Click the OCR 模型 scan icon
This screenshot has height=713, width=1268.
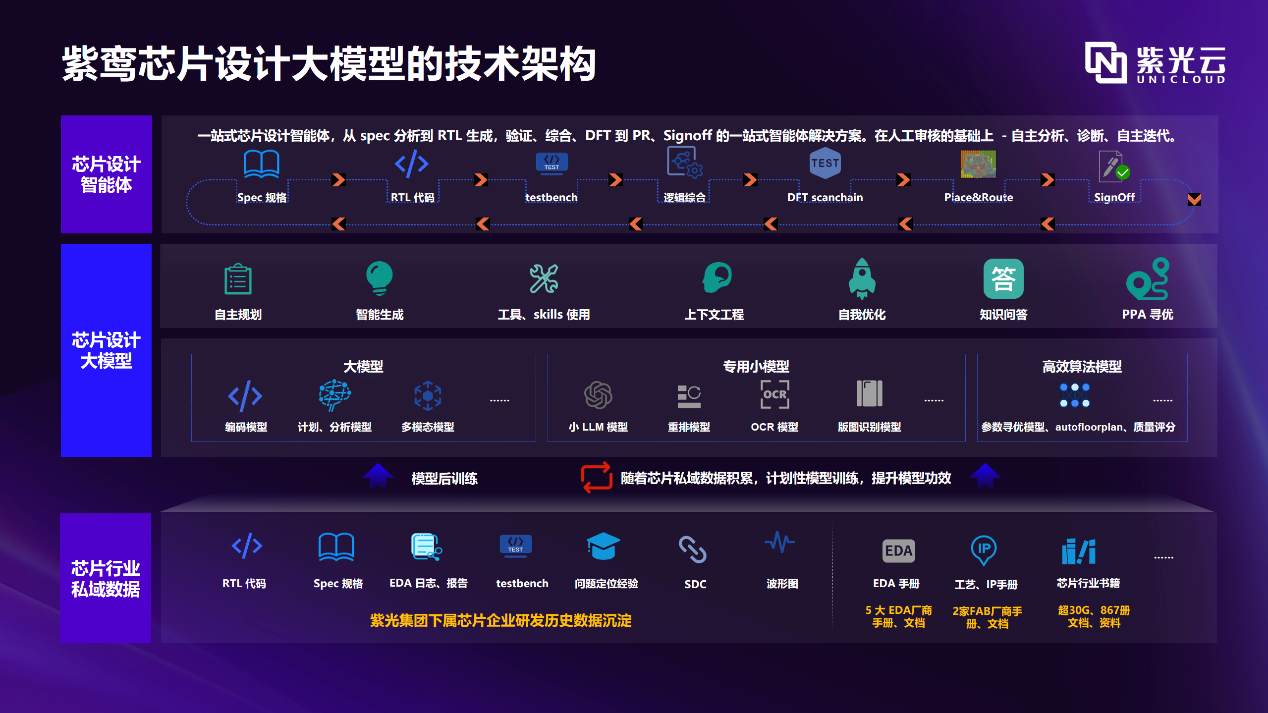775,395
